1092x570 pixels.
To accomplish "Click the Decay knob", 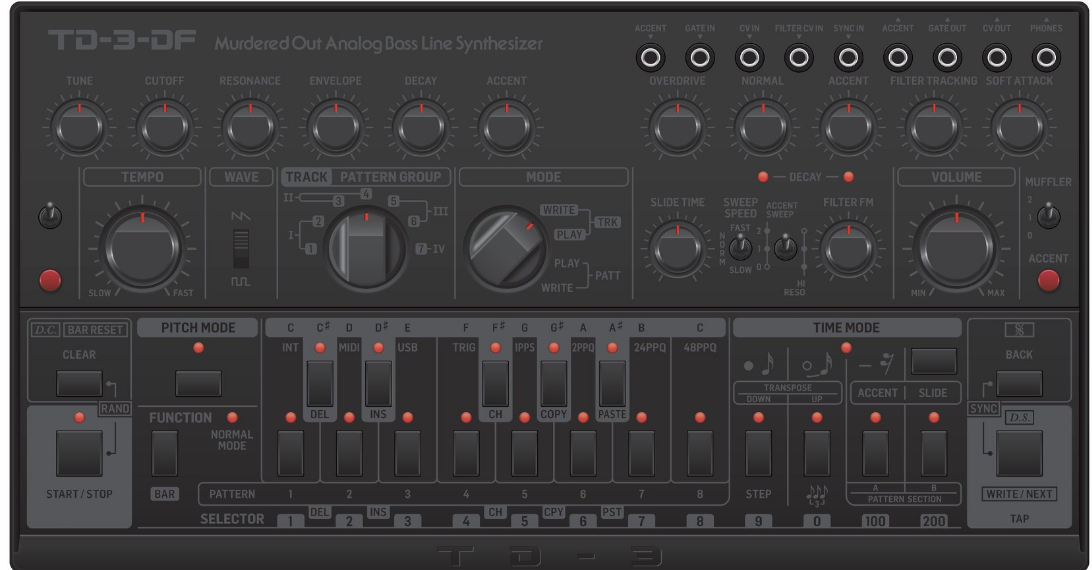I will tap(421, 128).
